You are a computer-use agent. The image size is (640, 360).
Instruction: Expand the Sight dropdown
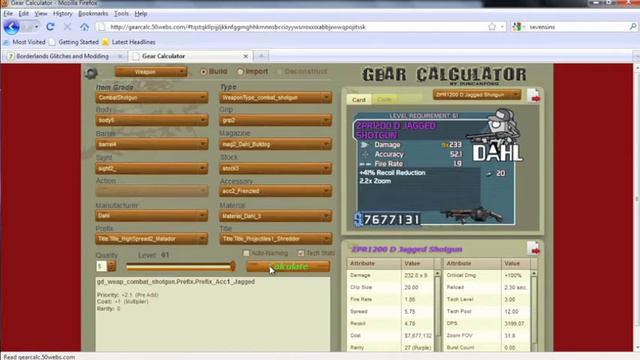click(x=152, y=168)
